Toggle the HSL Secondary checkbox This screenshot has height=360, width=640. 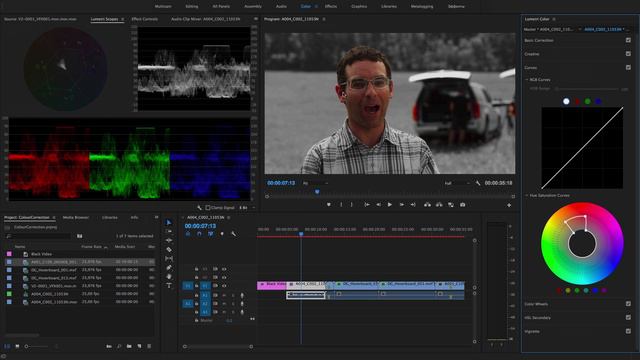pyautogui.click(x=628, y=317)
